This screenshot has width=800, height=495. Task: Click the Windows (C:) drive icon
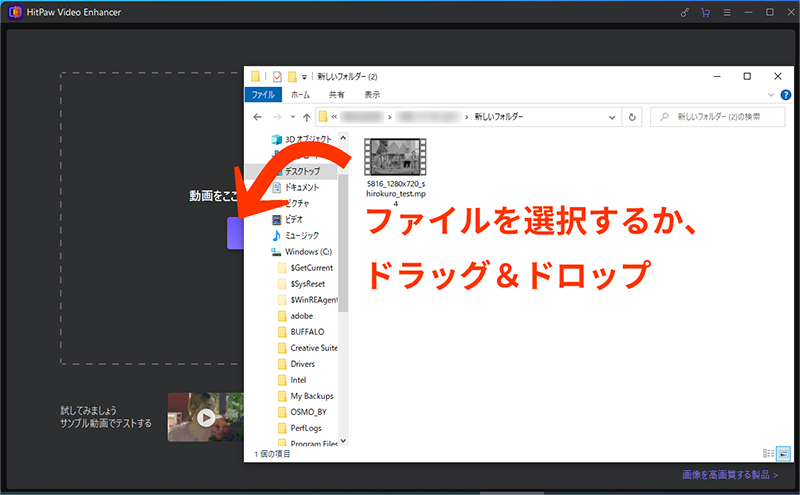276,252
